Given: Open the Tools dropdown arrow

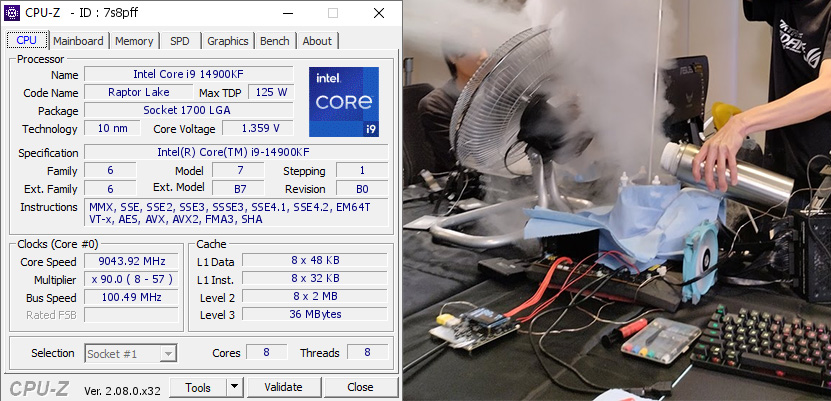Looking at the screenshot, I should pos(235,388).
